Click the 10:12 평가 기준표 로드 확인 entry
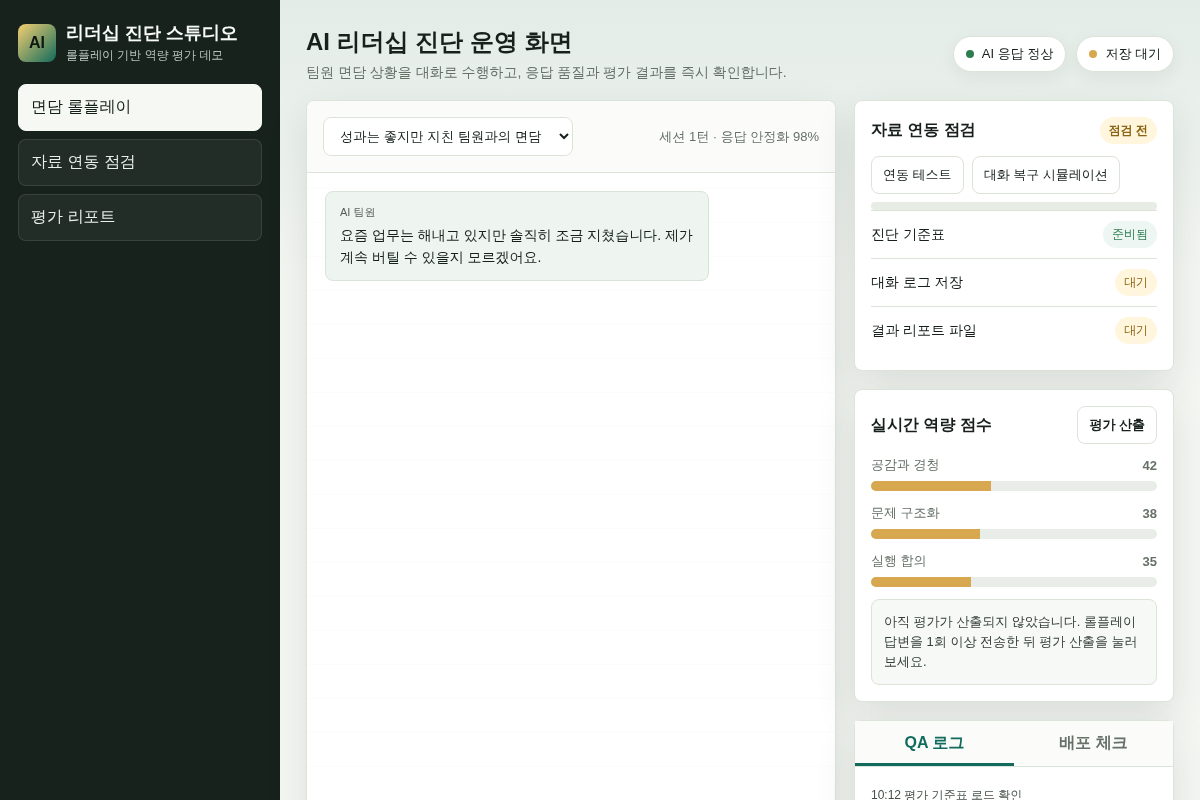This screenshot has height=800, width=1200. (x=946, y=795)
